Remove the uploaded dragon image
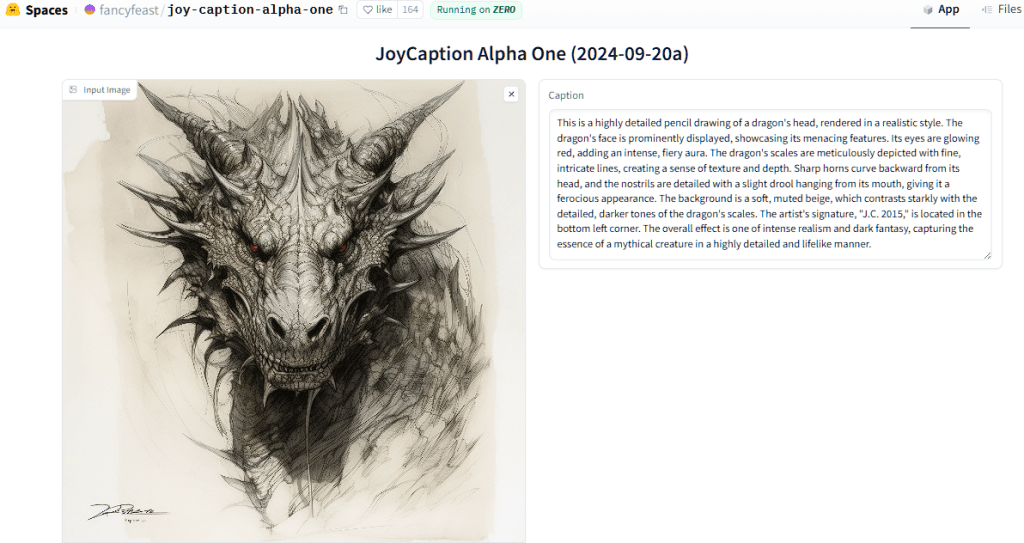The image size is (1024, 543). (511, 94)
